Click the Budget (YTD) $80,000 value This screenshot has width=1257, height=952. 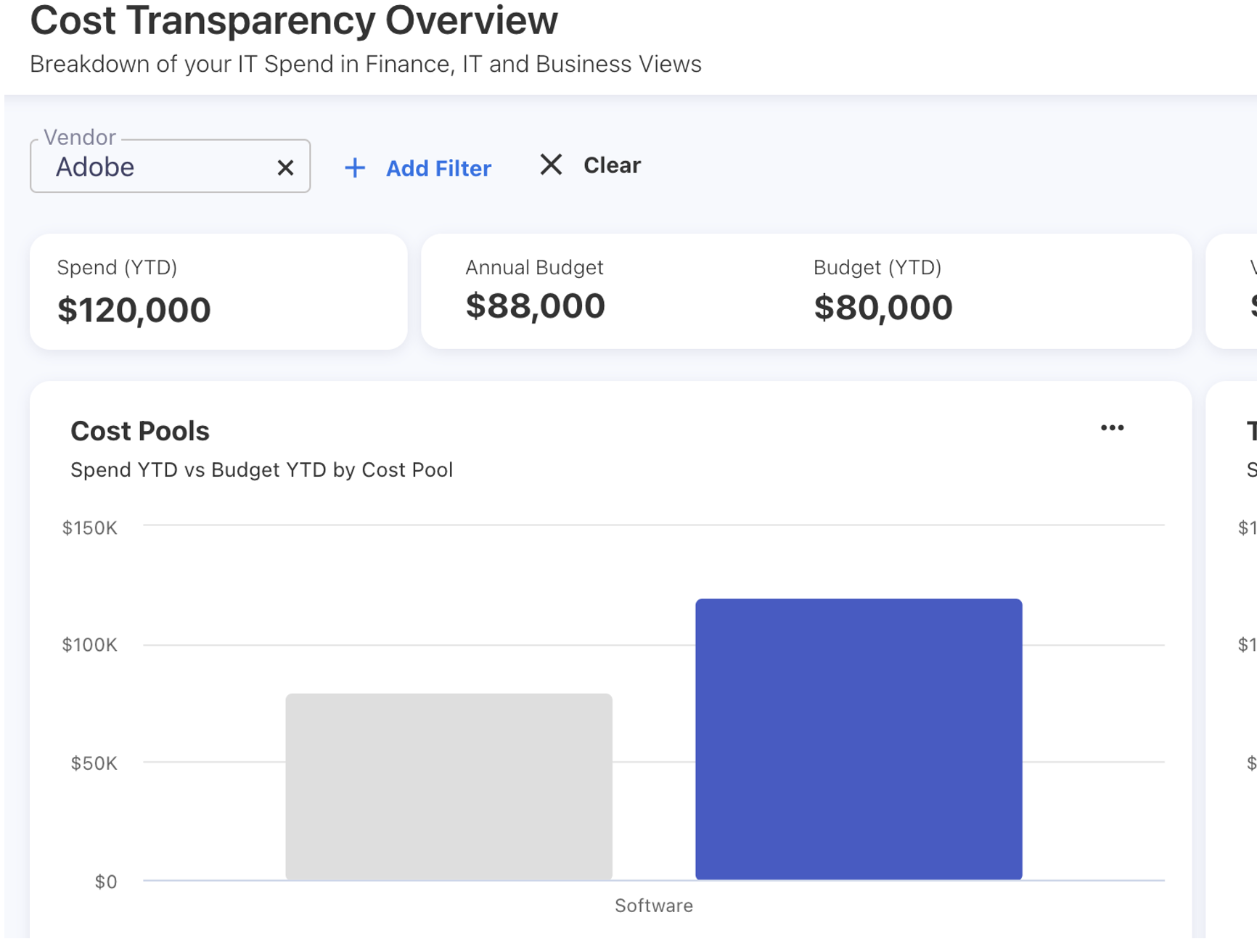(x=883, y=308)
